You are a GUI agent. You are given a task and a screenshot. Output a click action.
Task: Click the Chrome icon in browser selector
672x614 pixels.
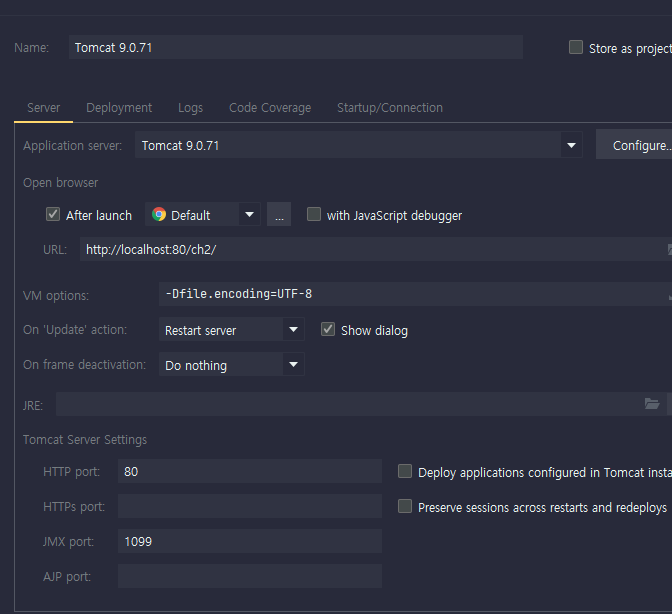pyautogui.click(x=159, y=214)
